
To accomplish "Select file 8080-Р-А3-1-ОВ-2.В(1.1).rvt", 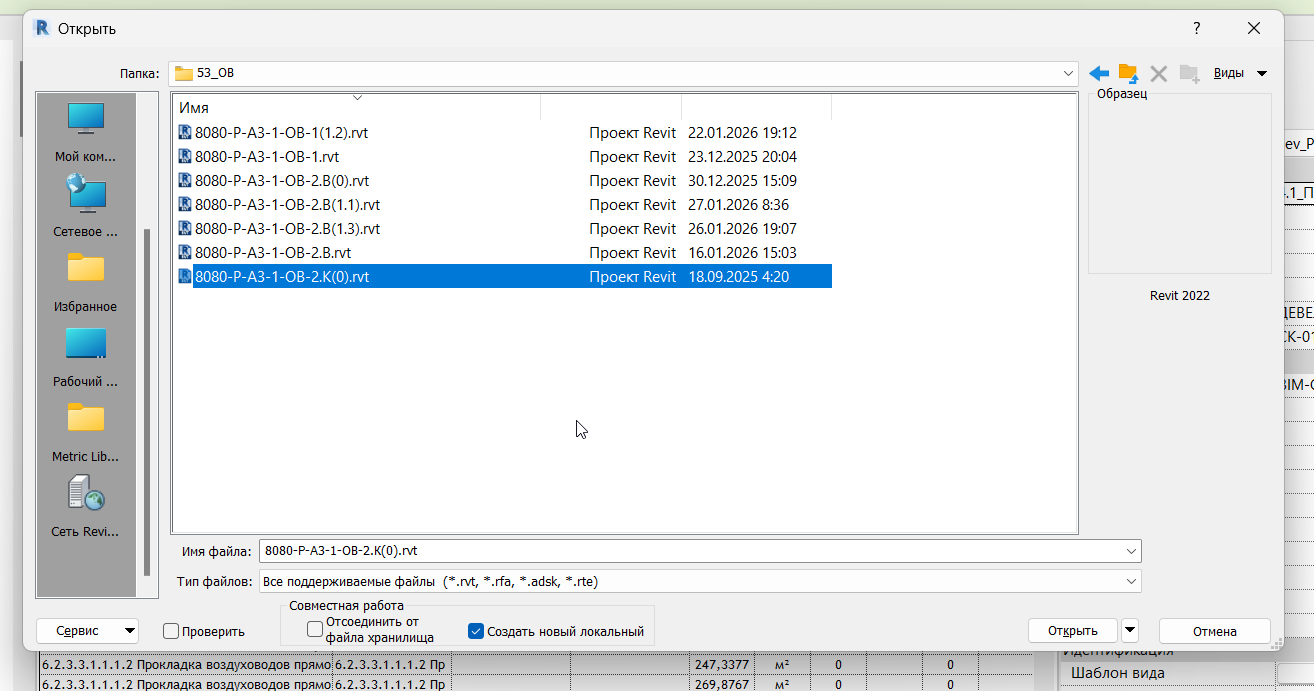I will coord(287,204).
